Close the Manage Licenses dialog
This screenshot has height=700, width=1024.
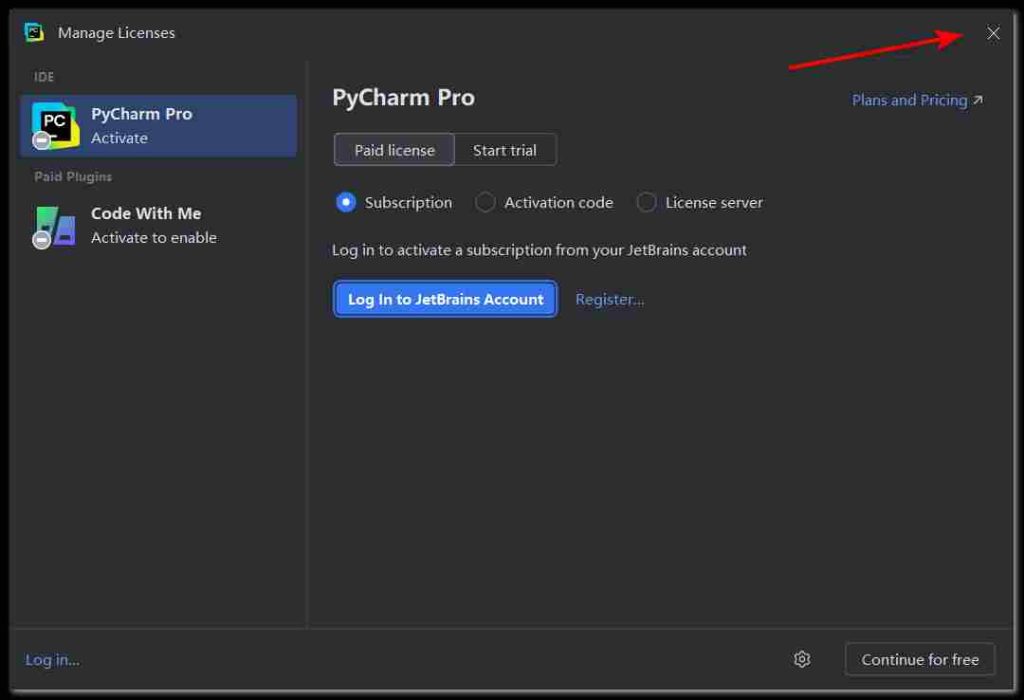point(993,33)
